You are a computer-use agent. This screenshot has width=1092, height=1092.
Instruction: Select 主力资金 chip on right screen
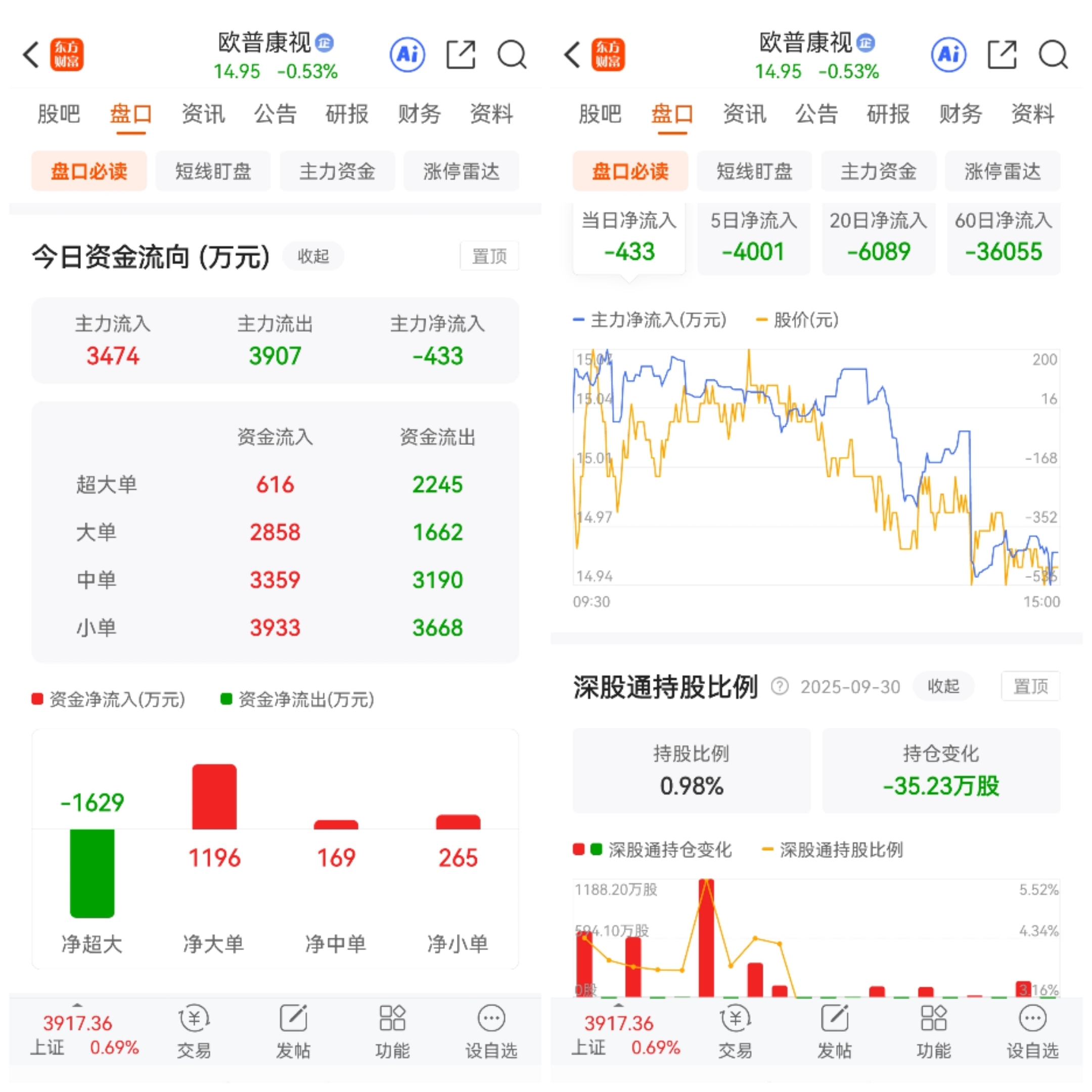878,171
